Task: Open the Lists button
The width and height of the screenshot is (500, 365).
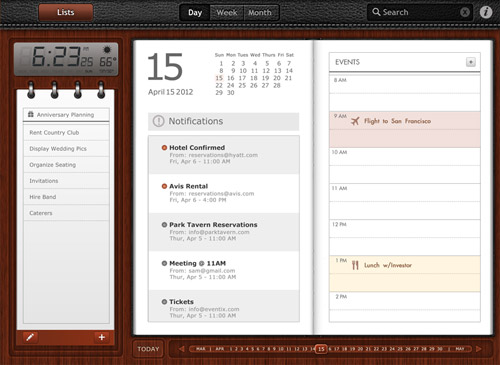Action: tap(66, 12)
